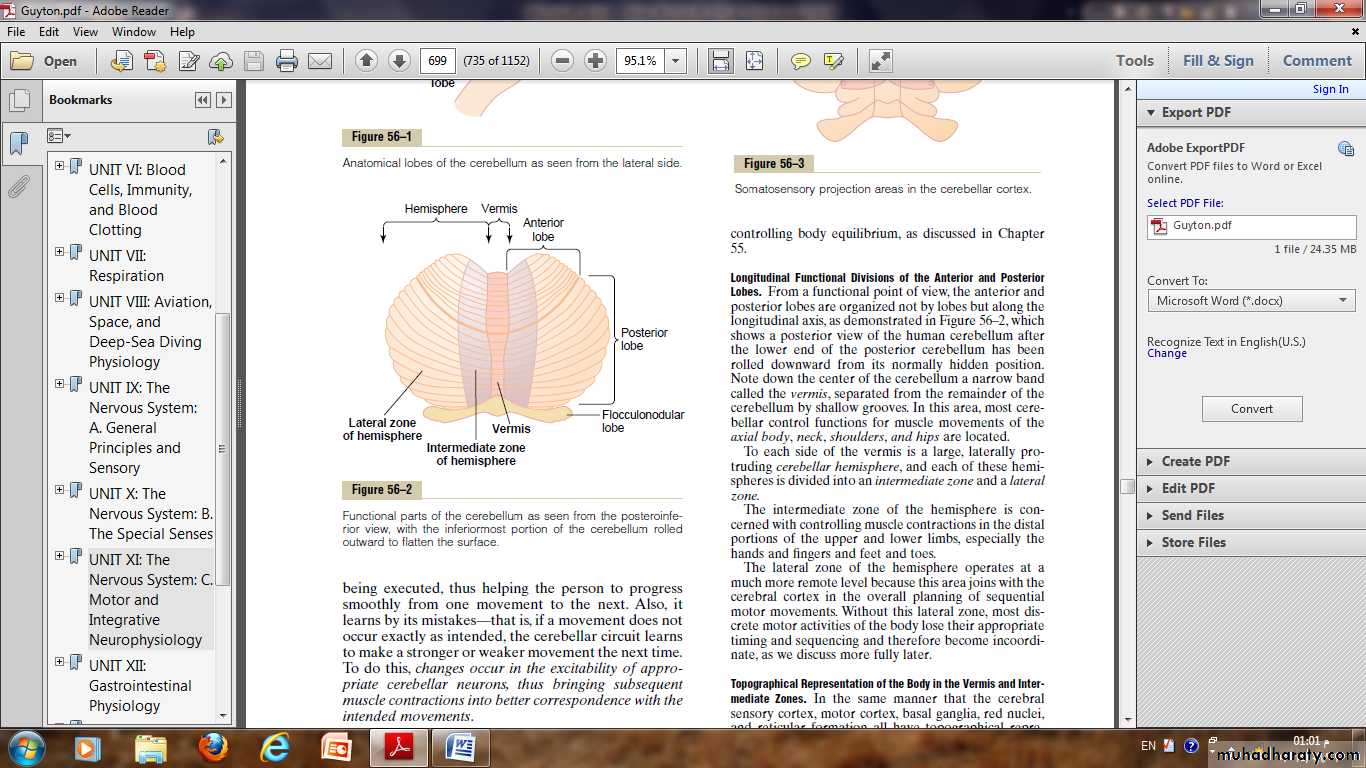
Task: Open the zoom percentage dropdown
Action: 676,61
